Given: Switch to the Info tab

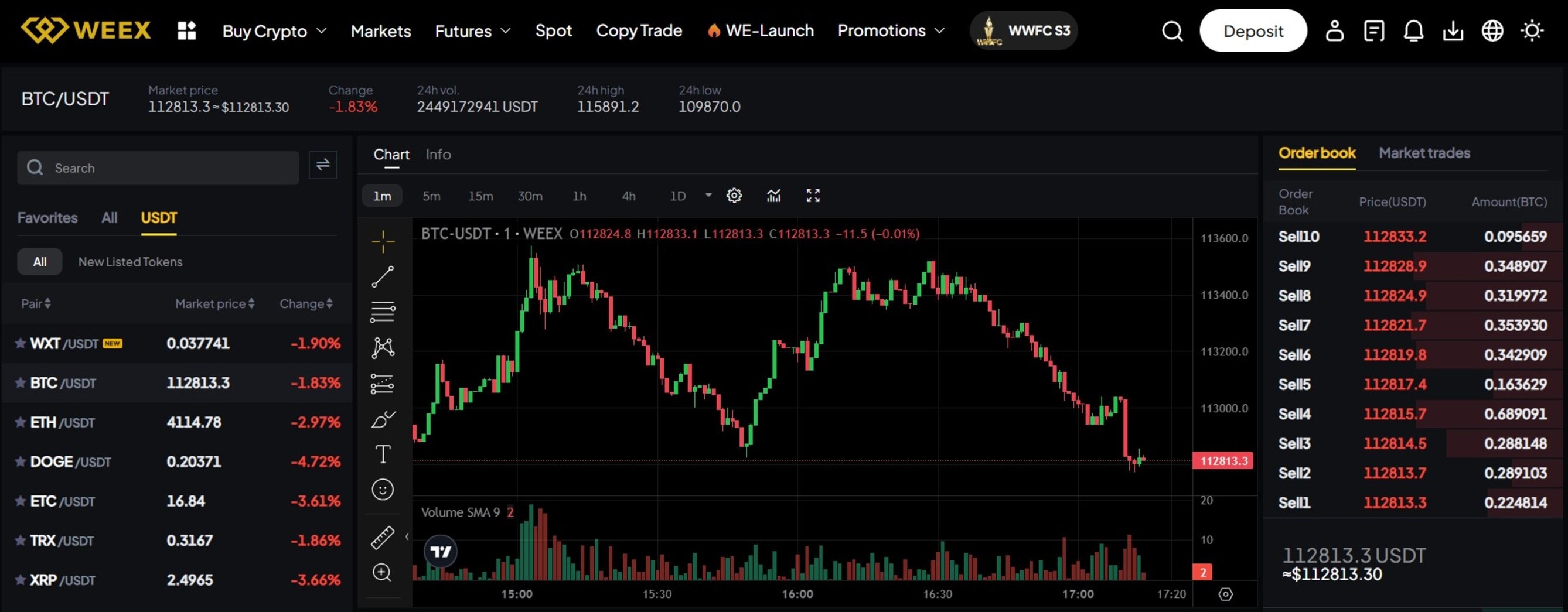Looking at the screenshot, I should (x=438, y=155).
